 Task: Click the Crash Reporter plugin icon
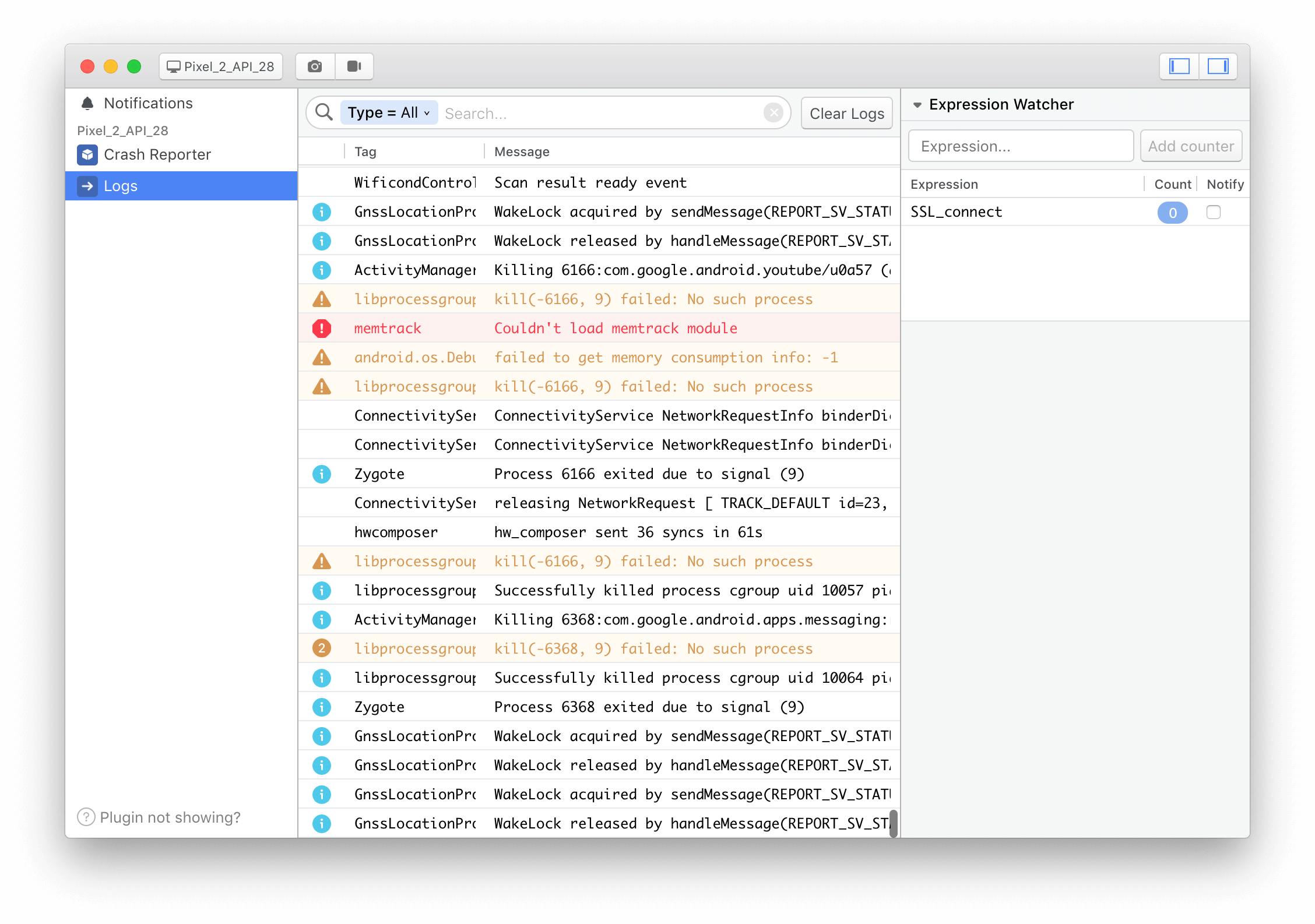coord(87,154)
